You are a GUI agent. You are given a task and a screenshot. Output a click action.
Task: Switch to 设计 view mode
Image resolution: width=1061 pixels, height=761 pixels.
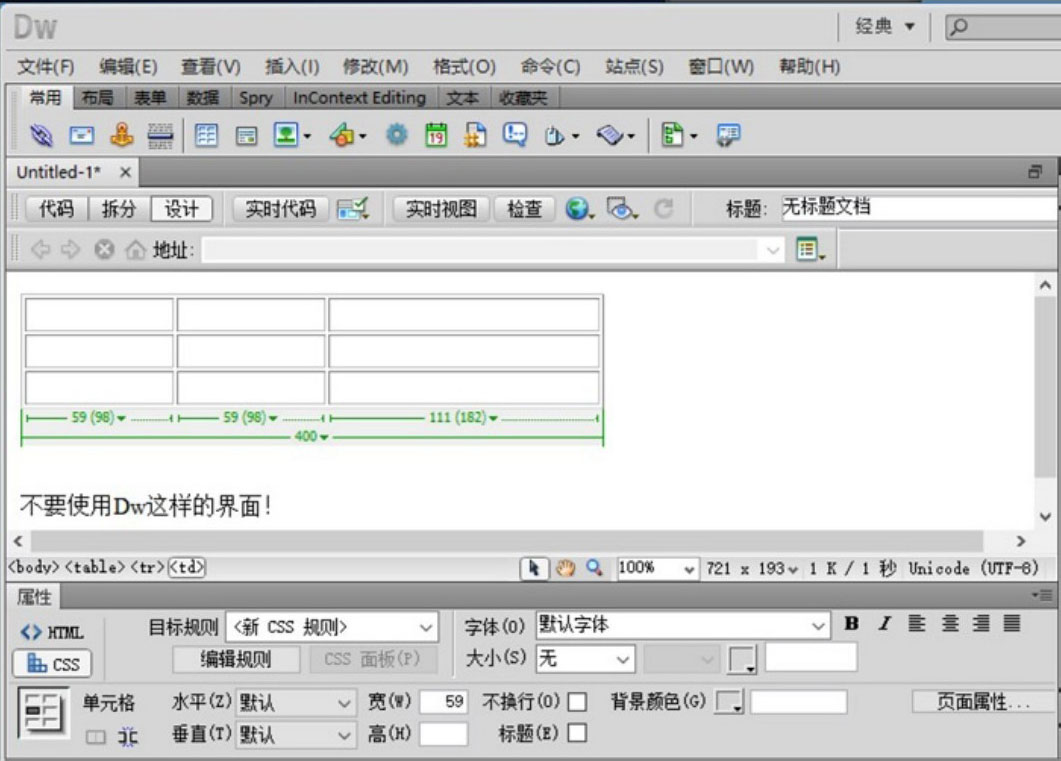[181, 209]
